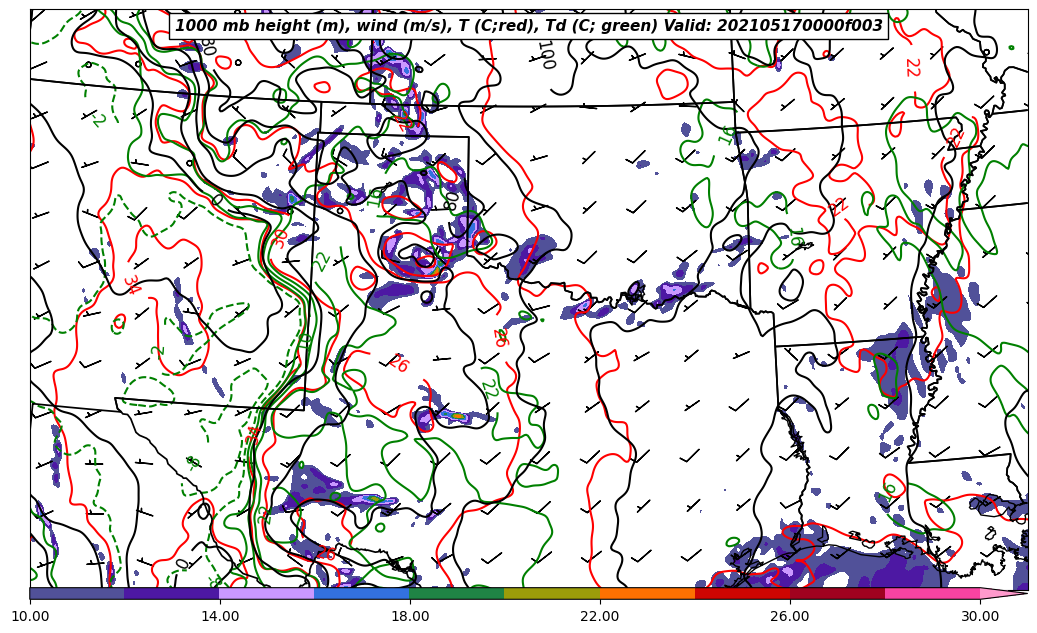Select the bright red colorbar segment before 26.00

click(x=742, y=593)
